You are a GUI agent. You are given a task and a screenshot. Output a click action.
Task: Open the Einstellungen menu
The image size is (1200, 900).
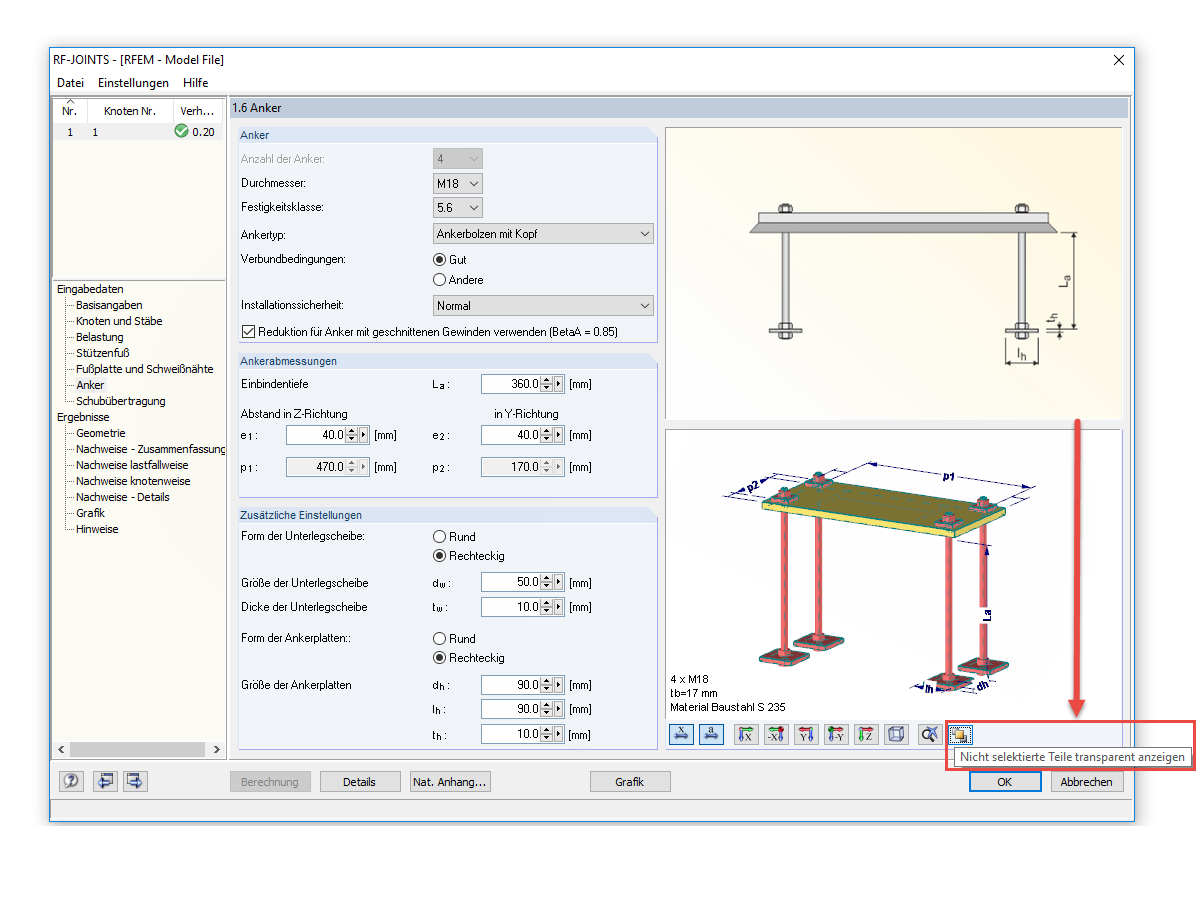coord(133,83)
